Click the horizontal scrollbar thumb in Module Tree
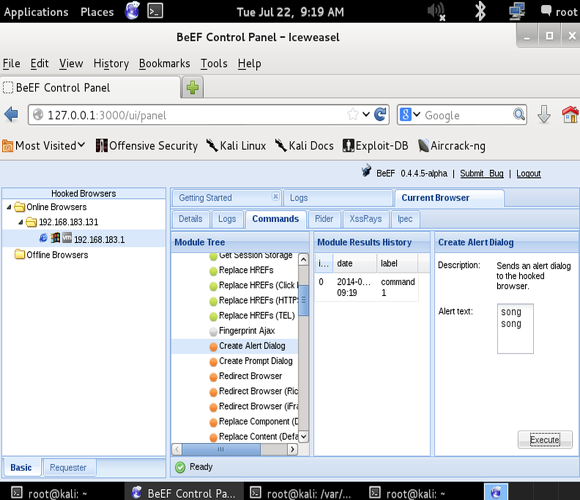 point(221,449)
